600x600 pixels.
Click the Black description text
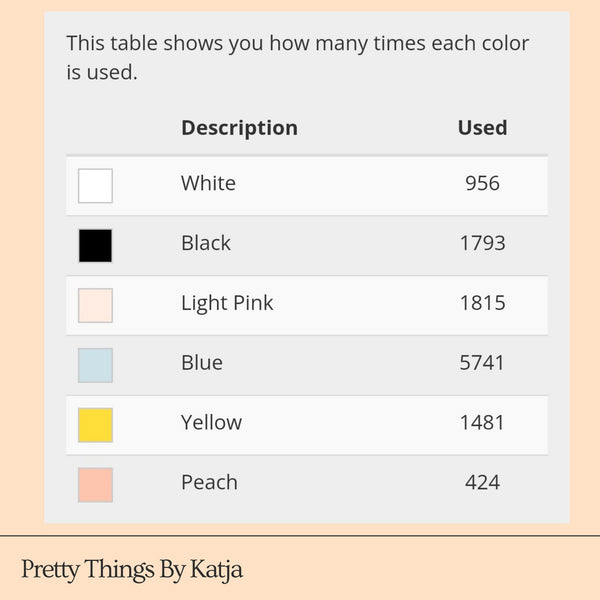(x=206, y=243)
